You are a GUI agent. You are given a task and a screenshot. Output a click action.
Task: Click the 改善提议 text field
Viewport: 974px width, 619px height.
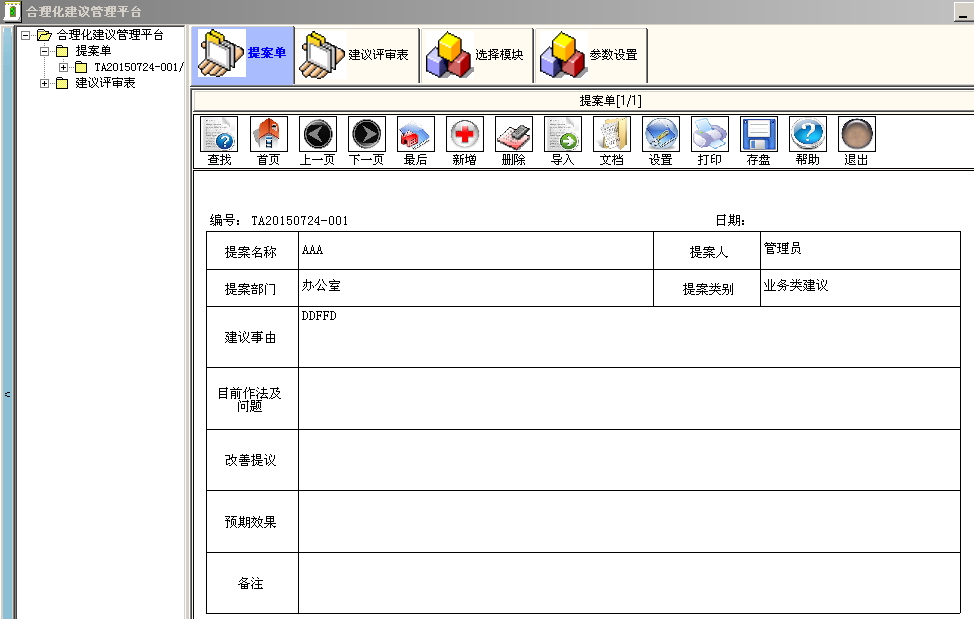click(x=628, y=460)
